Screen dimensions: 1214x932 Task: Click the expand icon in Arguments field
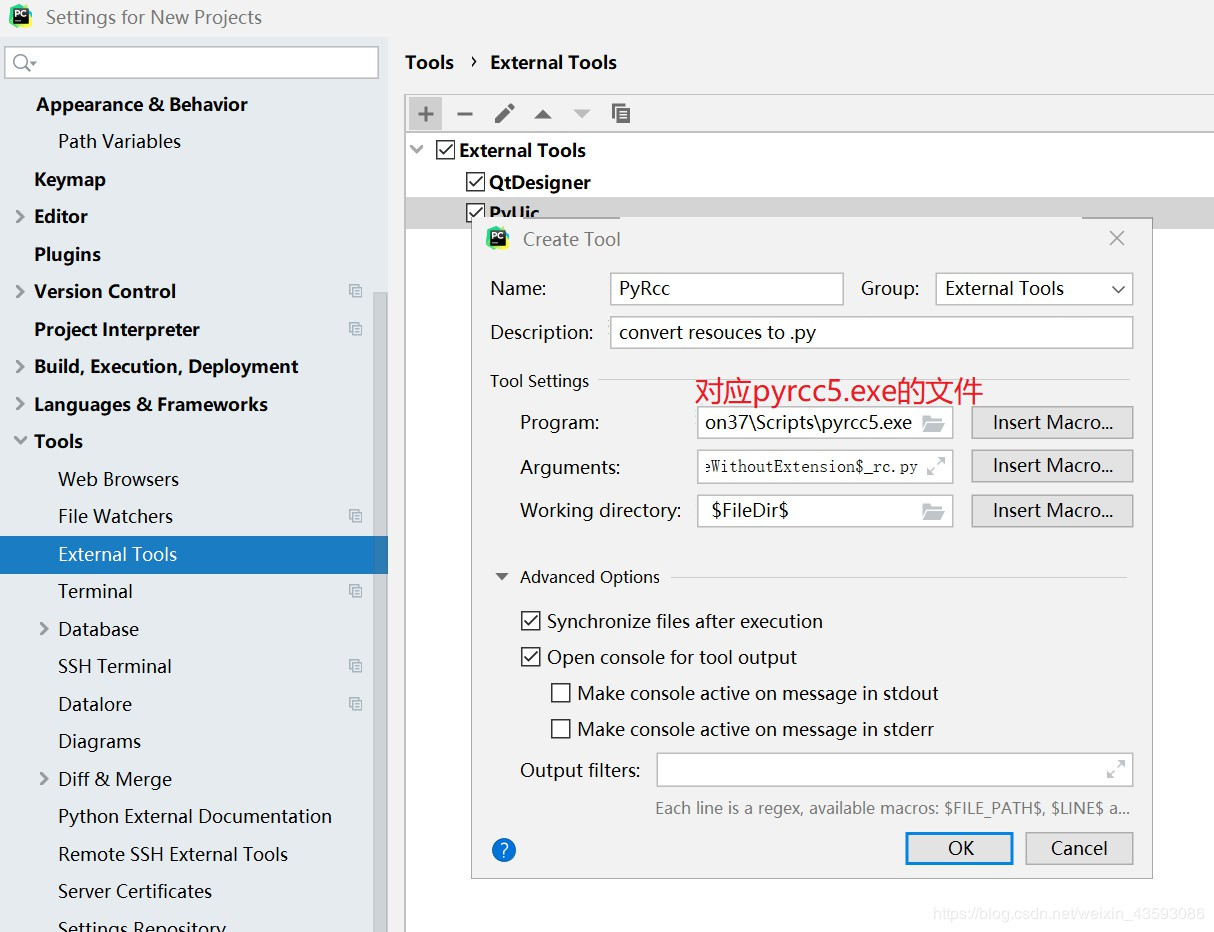tap(936, 466)
